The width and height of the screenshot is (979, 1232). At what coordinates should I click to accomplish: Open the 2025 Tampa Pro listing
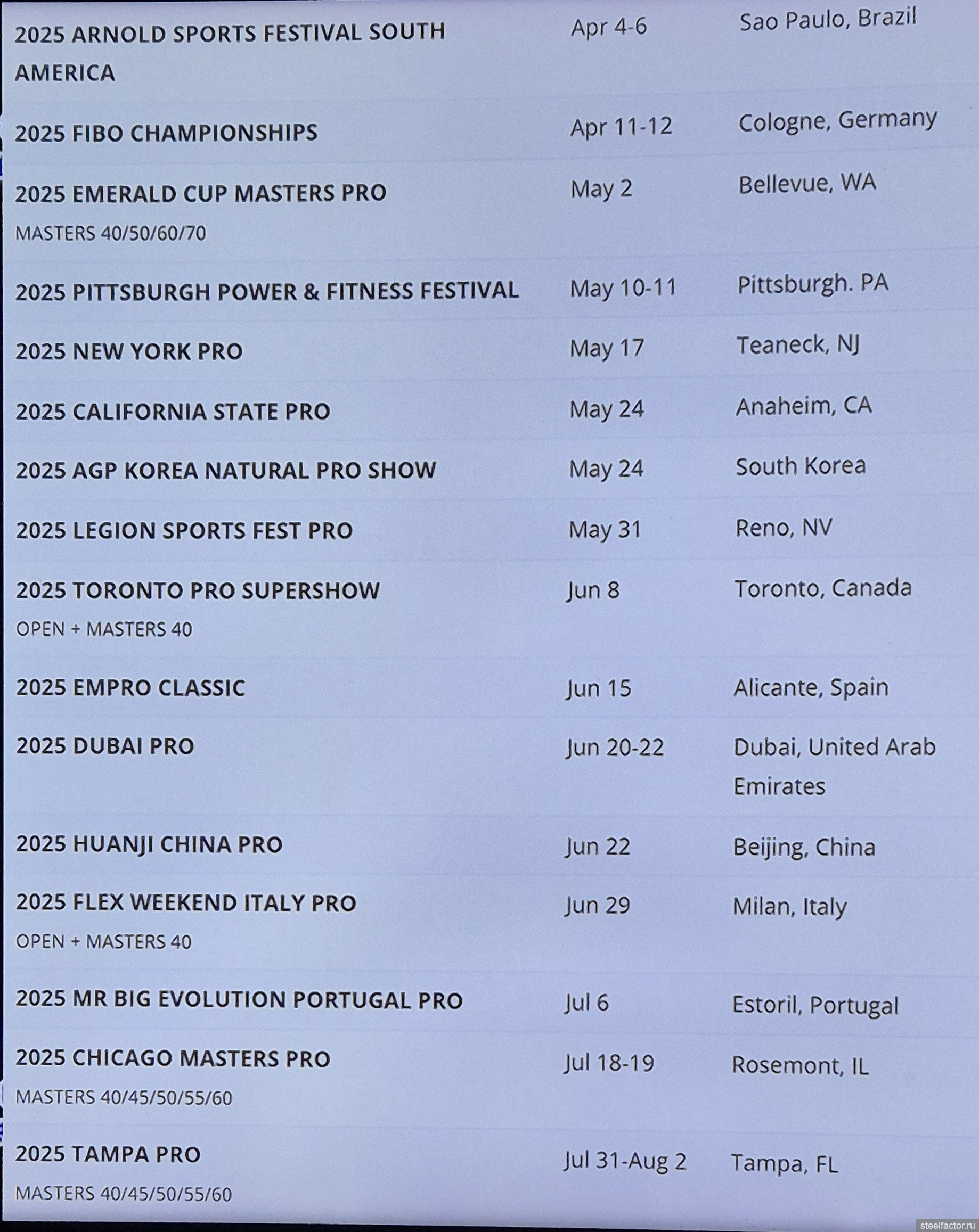pos(108,1155)
